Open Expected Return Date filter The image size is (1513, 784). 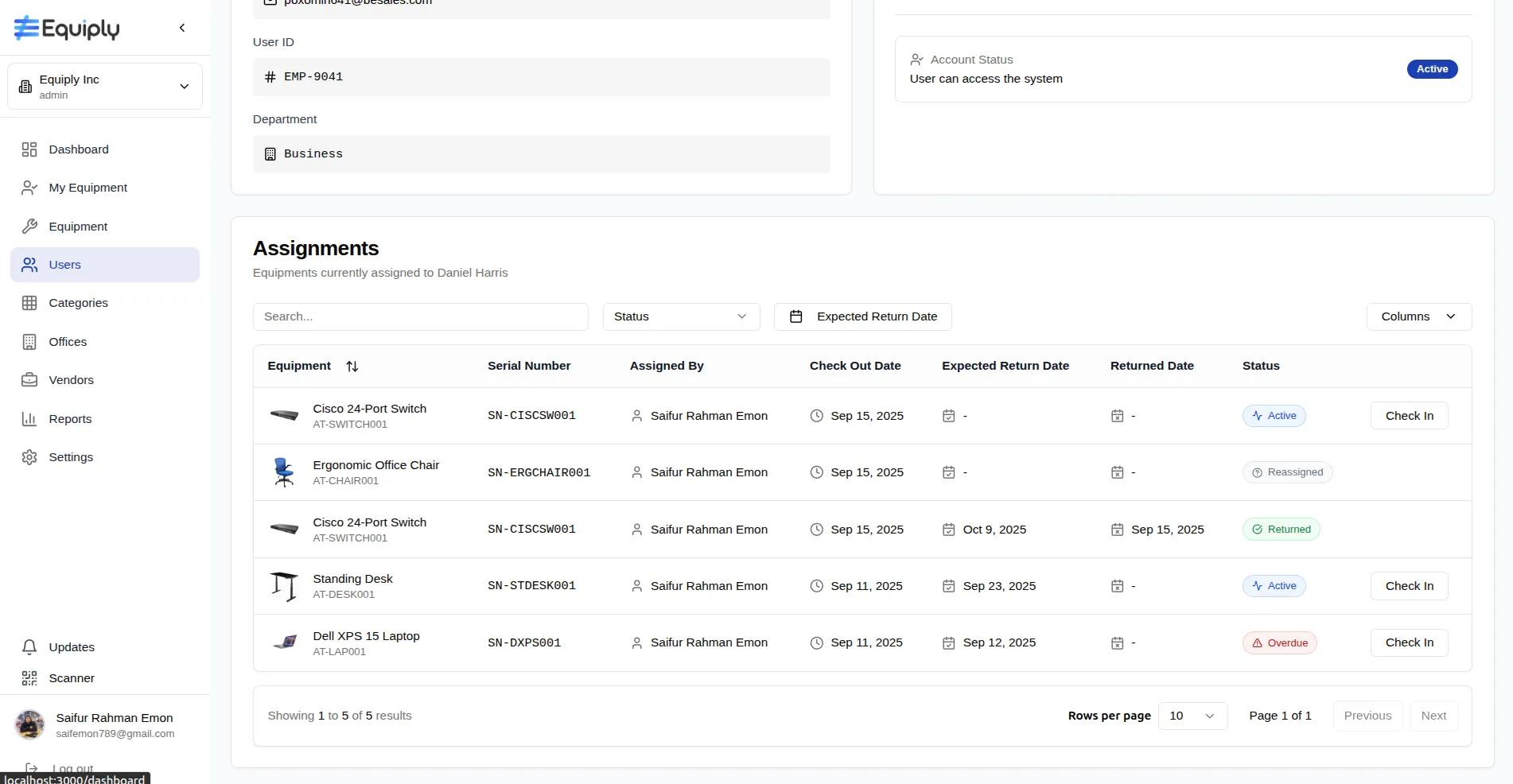coord(862,316)
